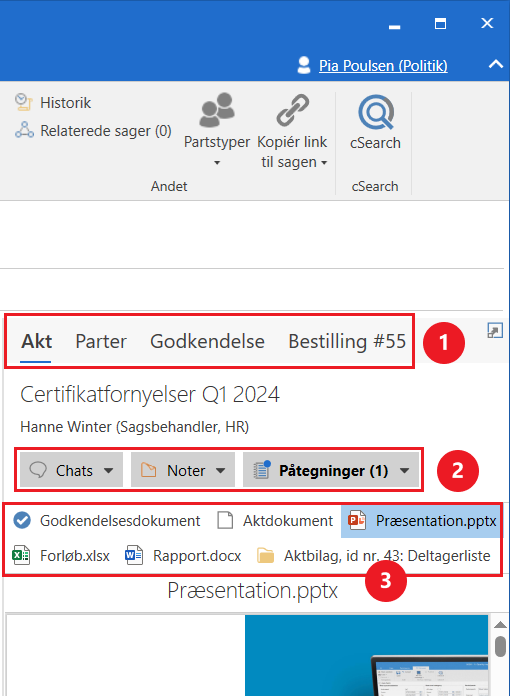Open Pia Poulsen (Politik) user link

[383, 66]
